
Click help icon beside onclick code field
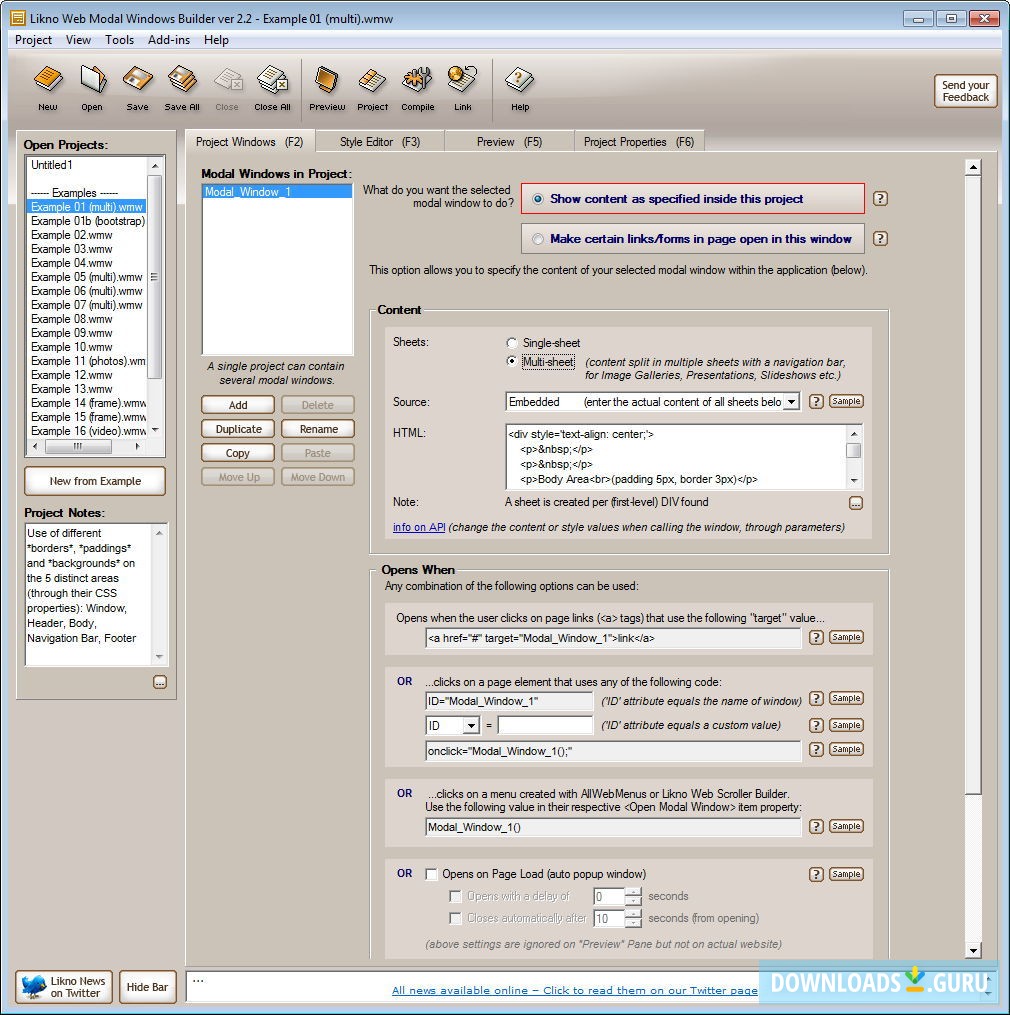[x=816, y=749]
